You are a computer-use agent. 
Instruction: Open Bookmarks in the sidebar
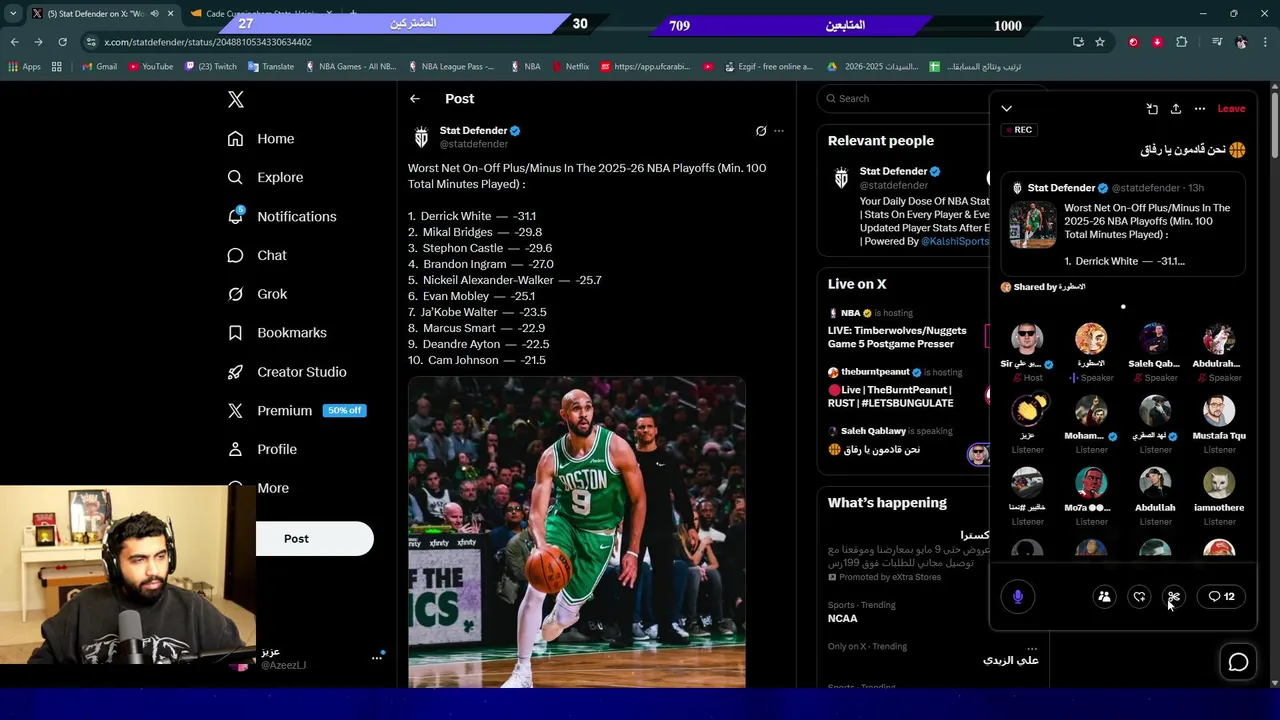(277, 333)
